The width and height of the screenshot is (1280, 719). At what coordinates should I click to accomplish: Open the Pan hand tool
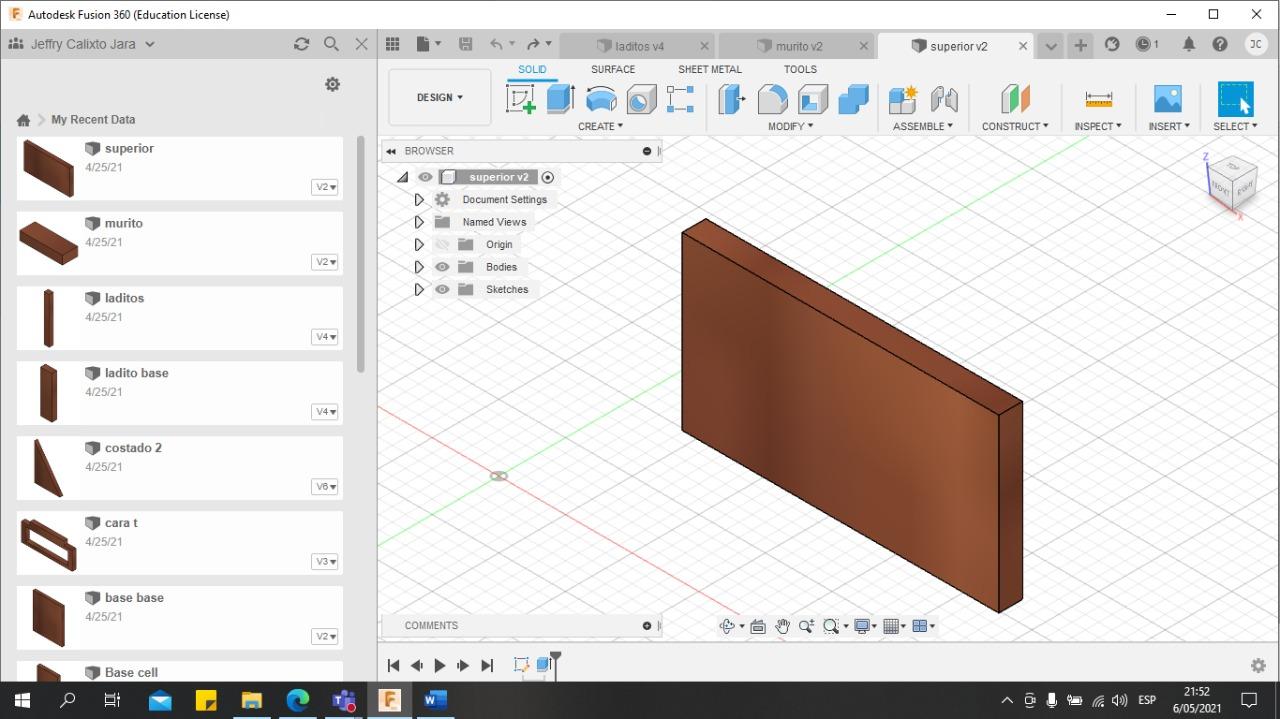pyautogui.click(x=782, y=626)
